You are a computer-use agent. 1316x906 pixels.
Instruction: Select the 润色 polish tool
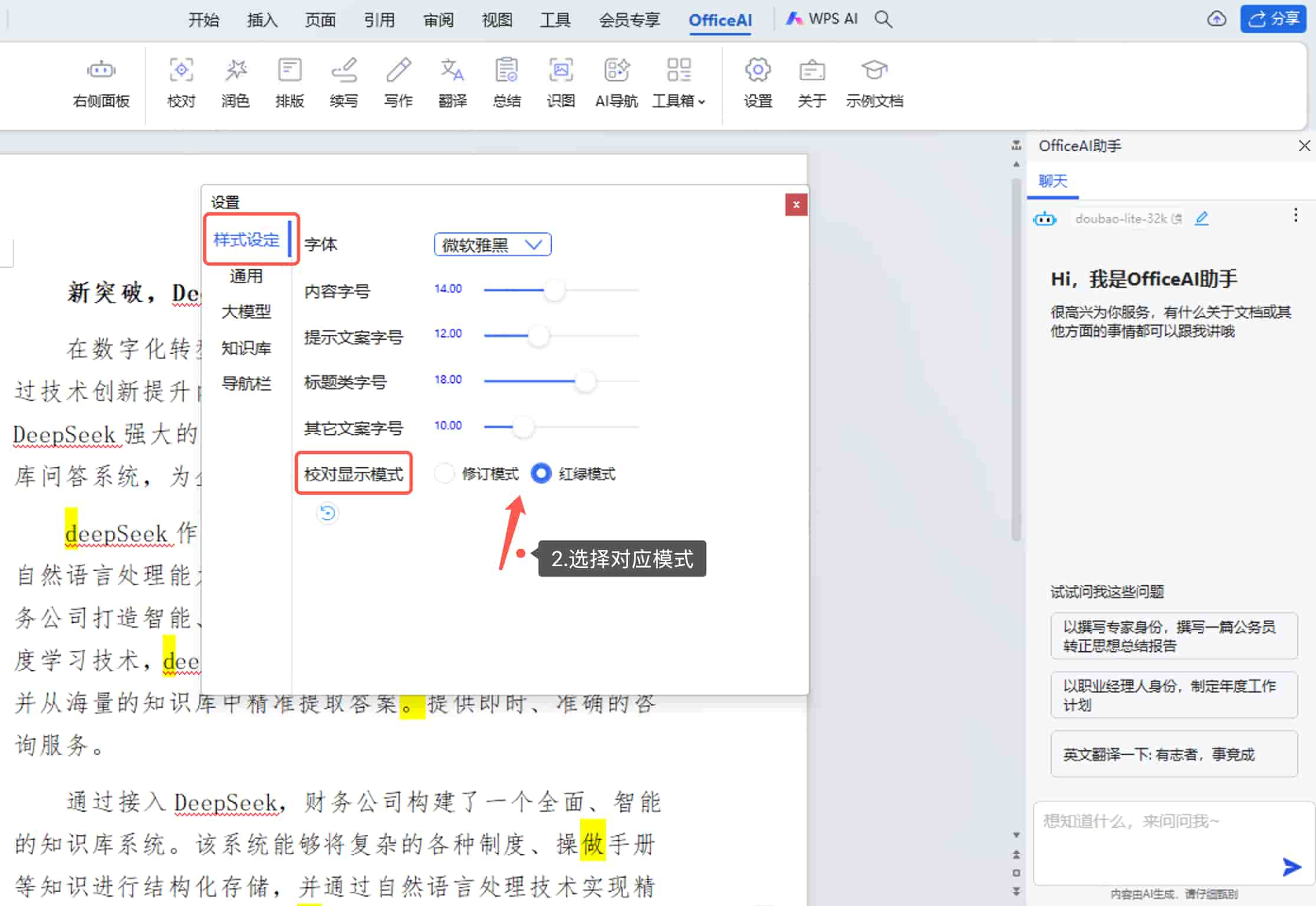pyautogui.click(x=235, y=83)
